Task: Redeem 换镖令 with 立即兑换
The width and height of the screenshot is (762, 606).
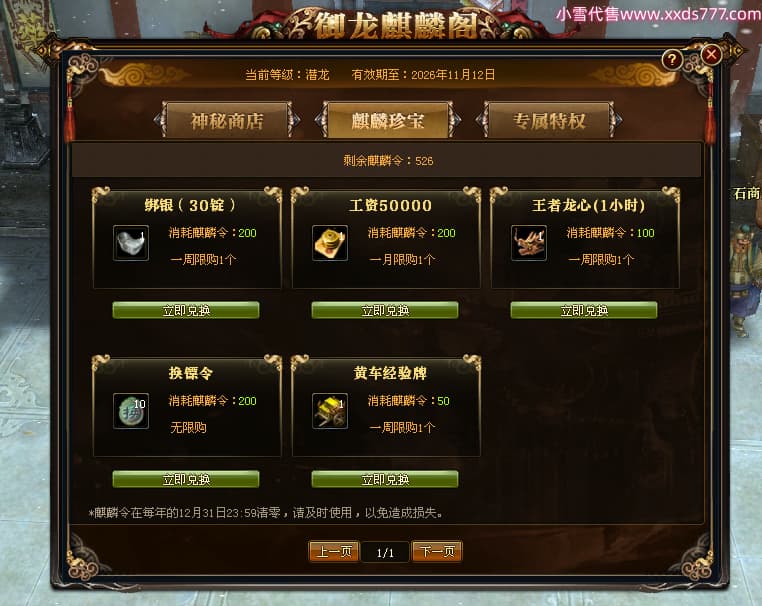Action: 186,479
